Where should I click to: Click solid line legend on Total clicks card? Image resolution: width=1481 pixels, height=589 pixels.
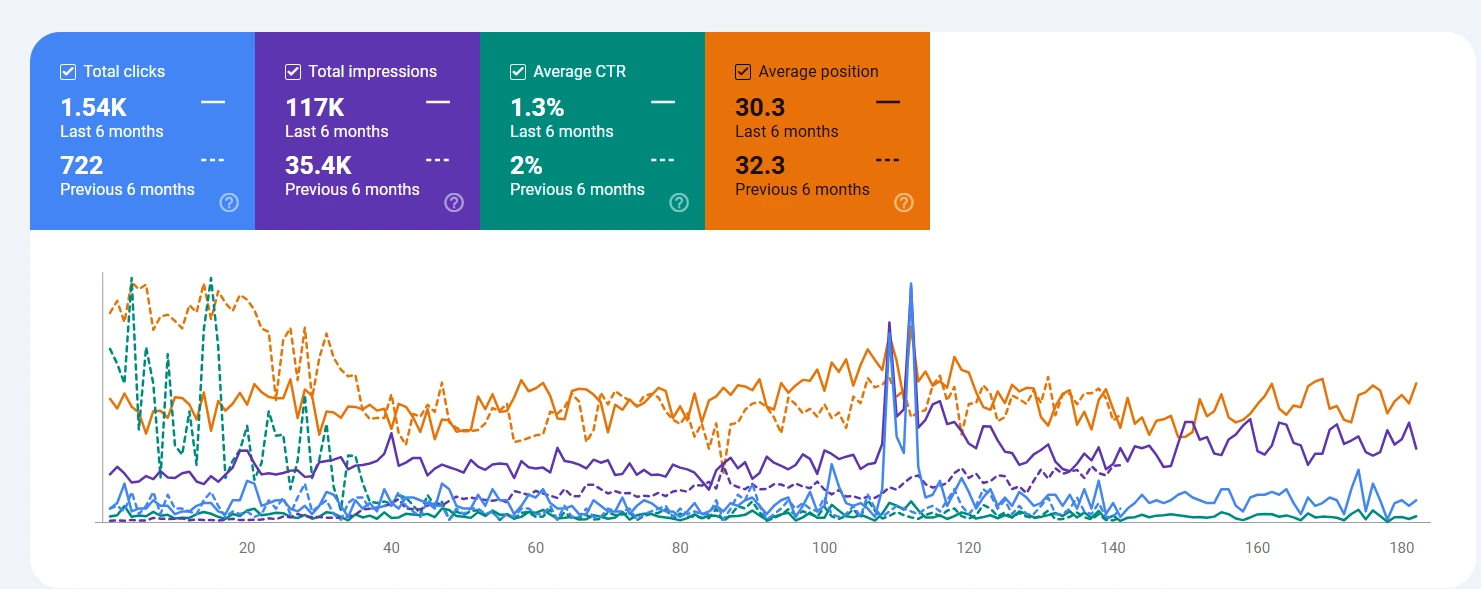coord(213,102)
